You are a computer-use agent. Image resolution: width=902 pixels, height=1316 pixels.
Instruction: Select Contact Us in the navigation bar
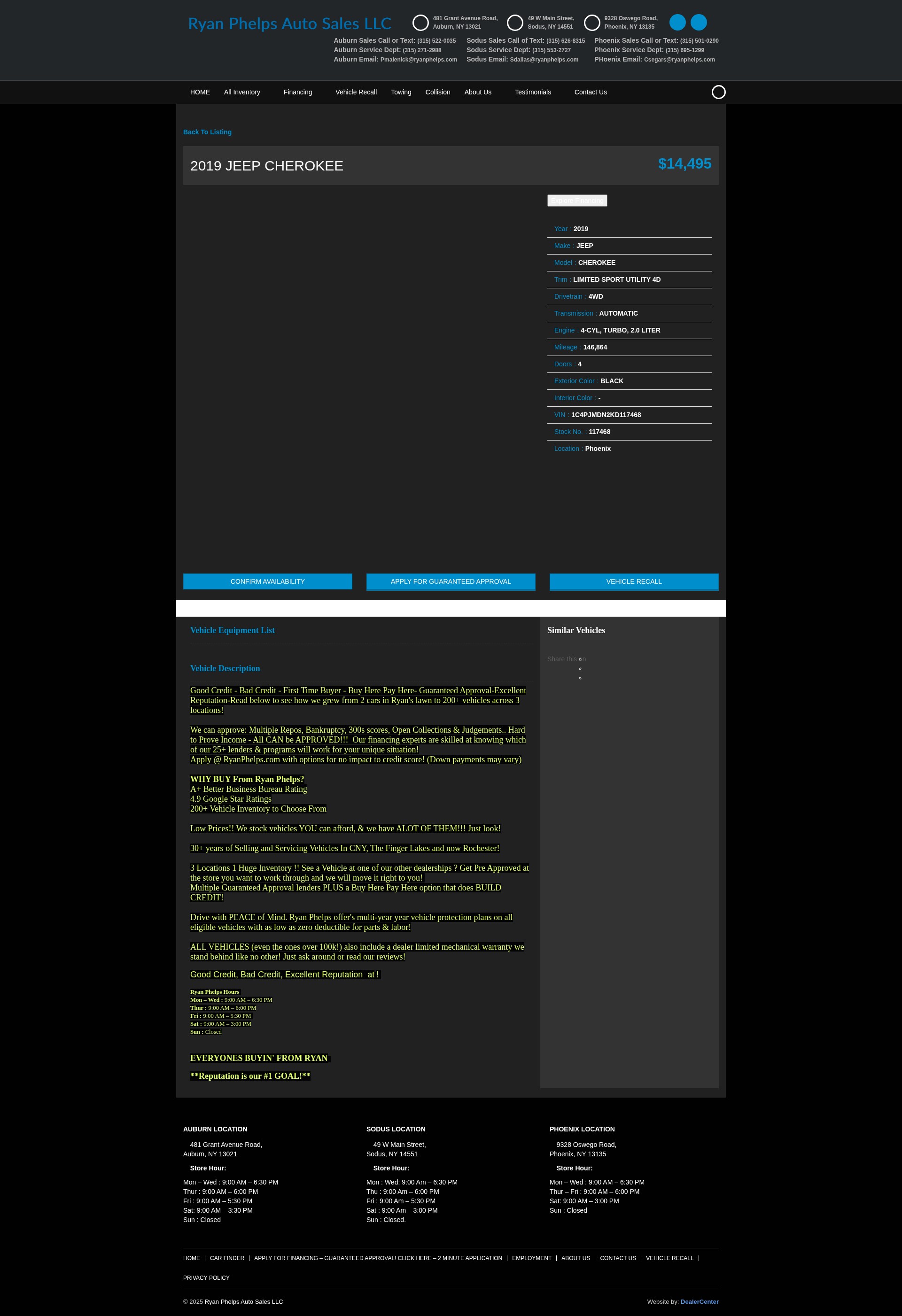coord(591,93)
